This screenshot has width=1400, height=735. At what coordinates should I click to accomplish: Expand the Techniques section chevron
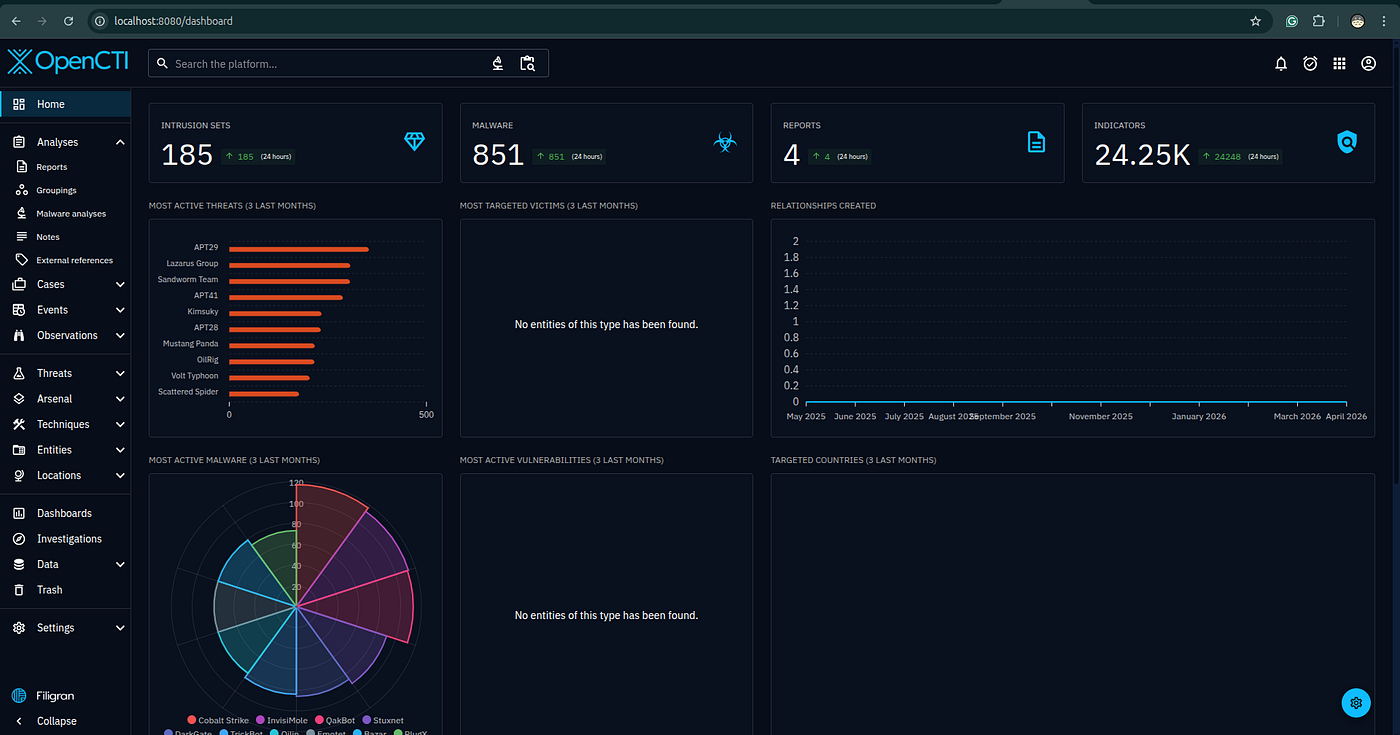point(120,424)
